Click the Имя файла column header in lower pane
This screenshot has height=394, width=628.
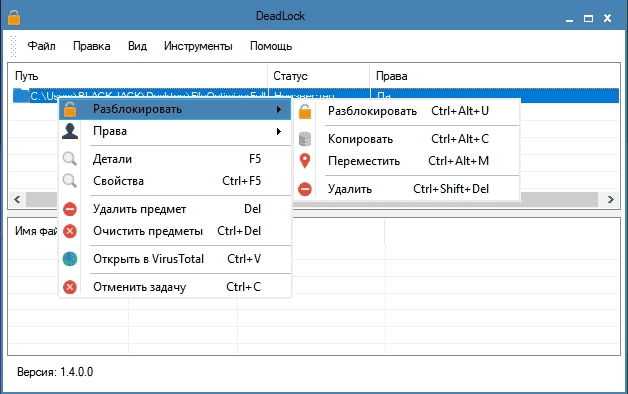click(36, 231)
